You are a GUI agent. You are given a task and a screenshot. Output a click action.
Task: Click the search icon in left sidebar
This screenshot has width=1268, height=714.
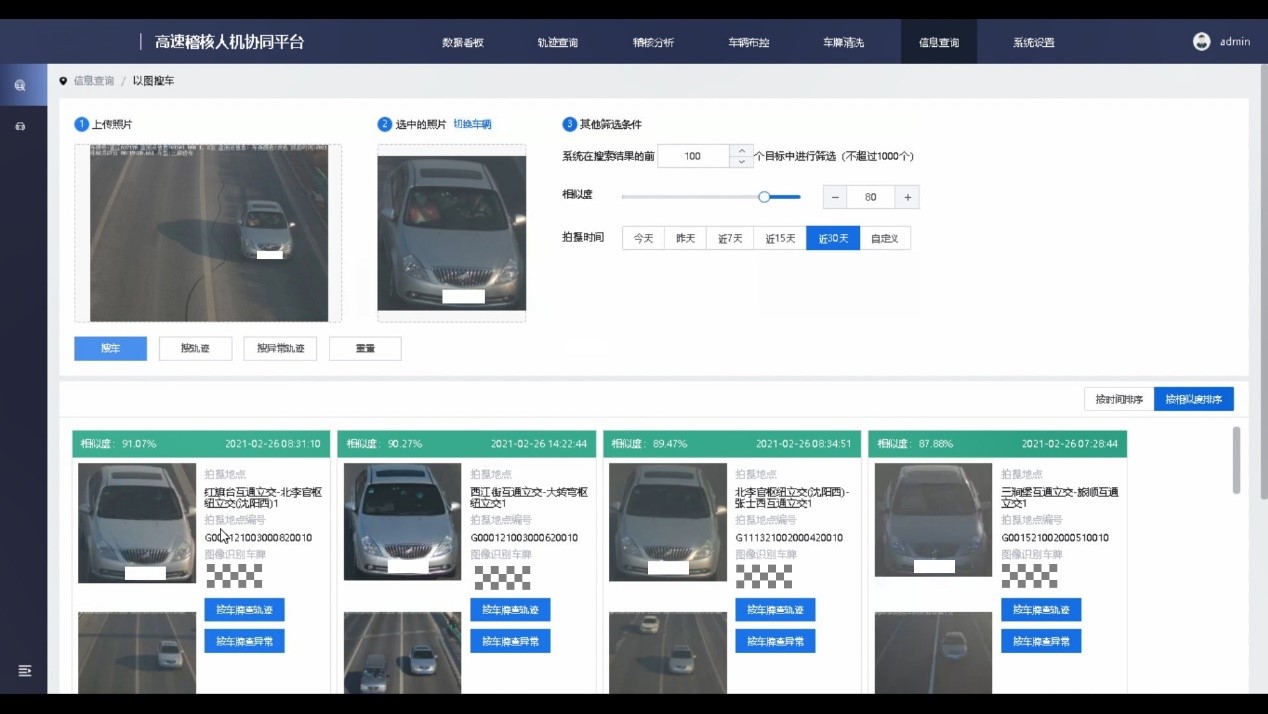20,86
